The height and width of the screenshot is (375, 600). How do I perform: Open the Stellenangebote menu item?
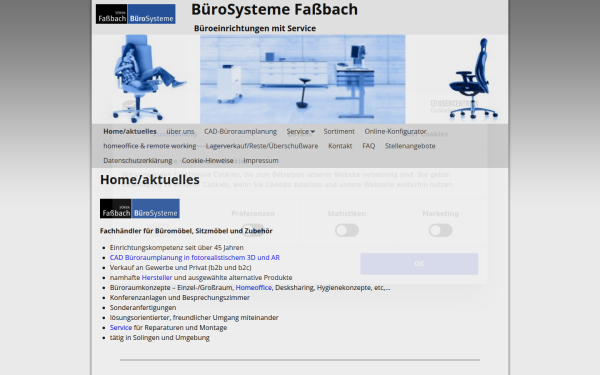tap(410, 146)
